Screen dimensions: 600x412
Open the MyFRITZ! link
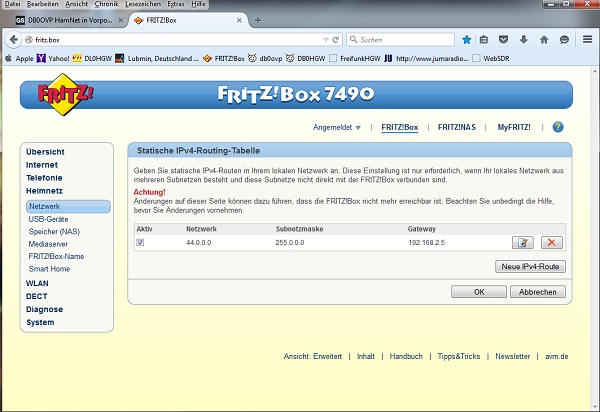(x=514, y=127)
